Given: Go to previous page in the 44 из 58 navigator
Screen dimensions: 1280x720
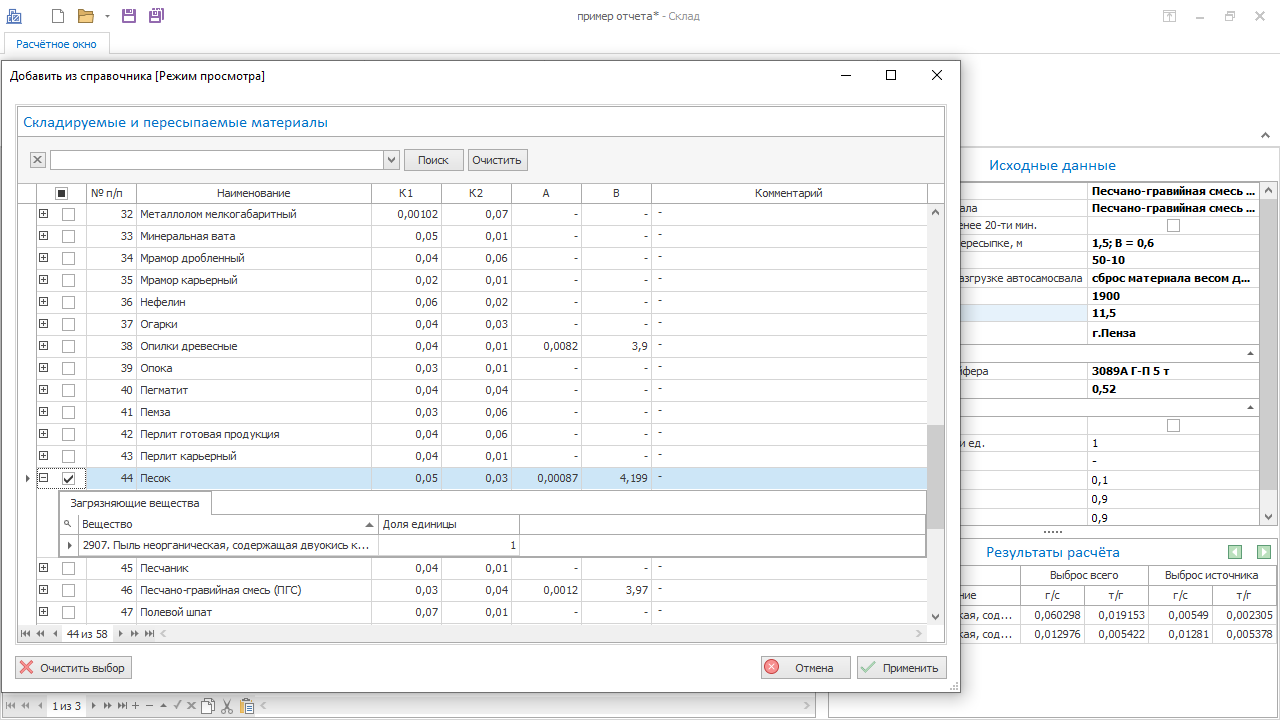Looking at the screenshot, I should click(x=41, y=634).
